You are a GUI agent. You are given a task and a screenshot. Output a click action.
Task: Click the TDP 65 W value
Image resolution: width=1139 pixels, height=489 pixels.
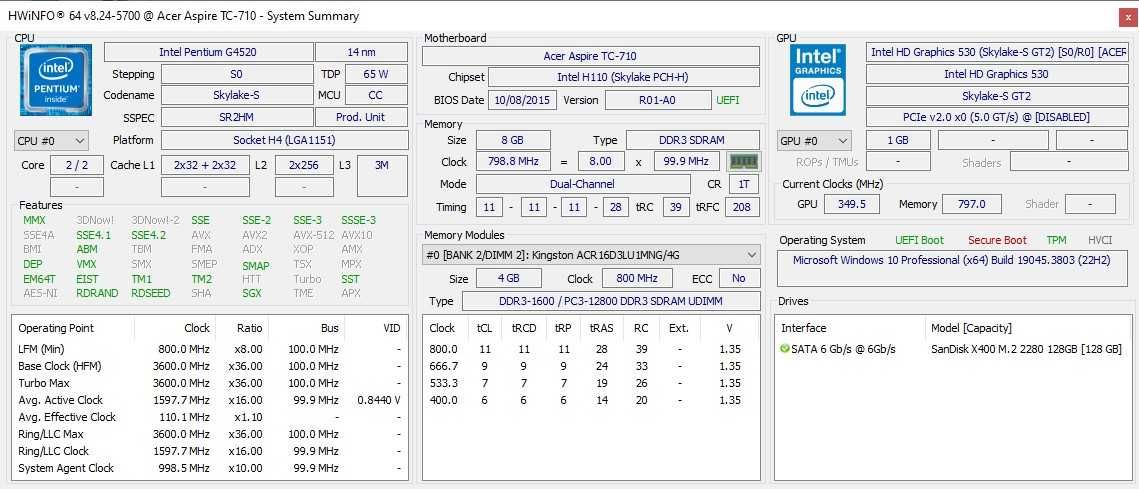pos(376,74)
